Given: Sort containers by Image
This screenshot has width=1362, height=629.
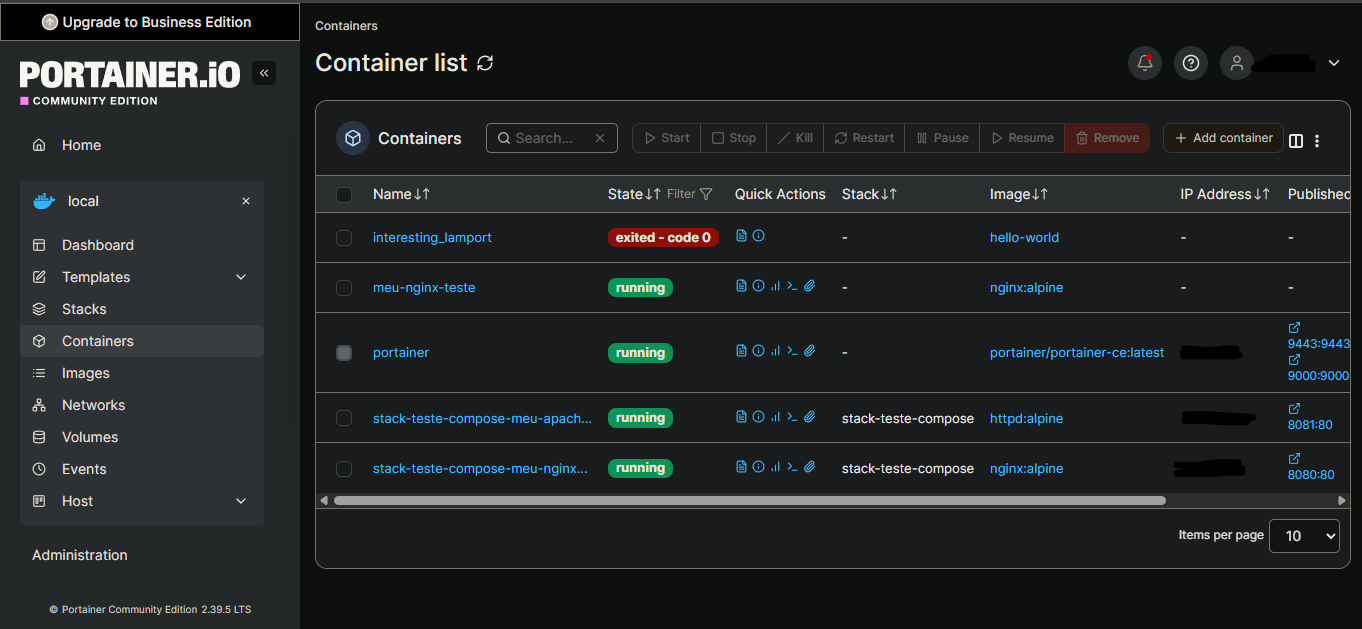Looking at the screenshot, I should 1019,194.
